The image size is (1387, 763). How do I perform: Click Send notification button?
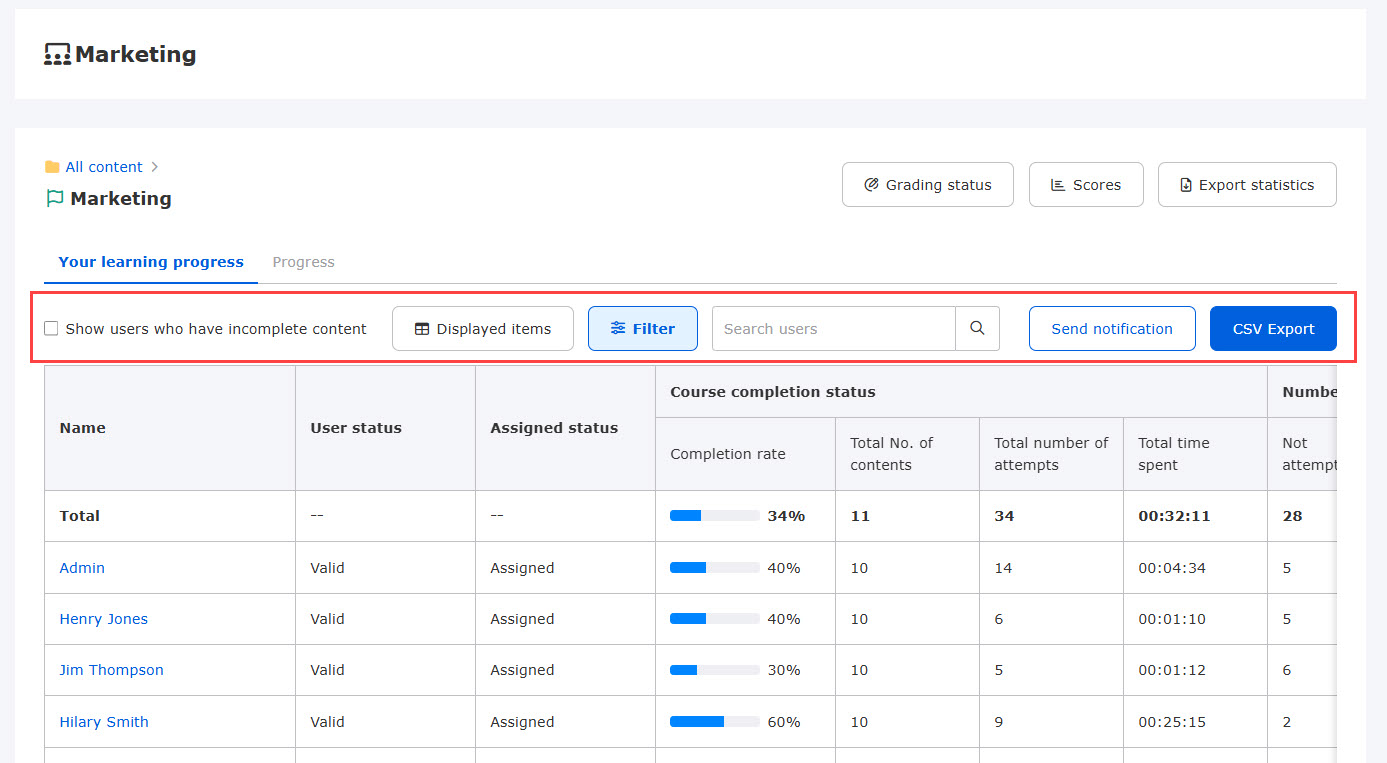tap(1112, 328)
